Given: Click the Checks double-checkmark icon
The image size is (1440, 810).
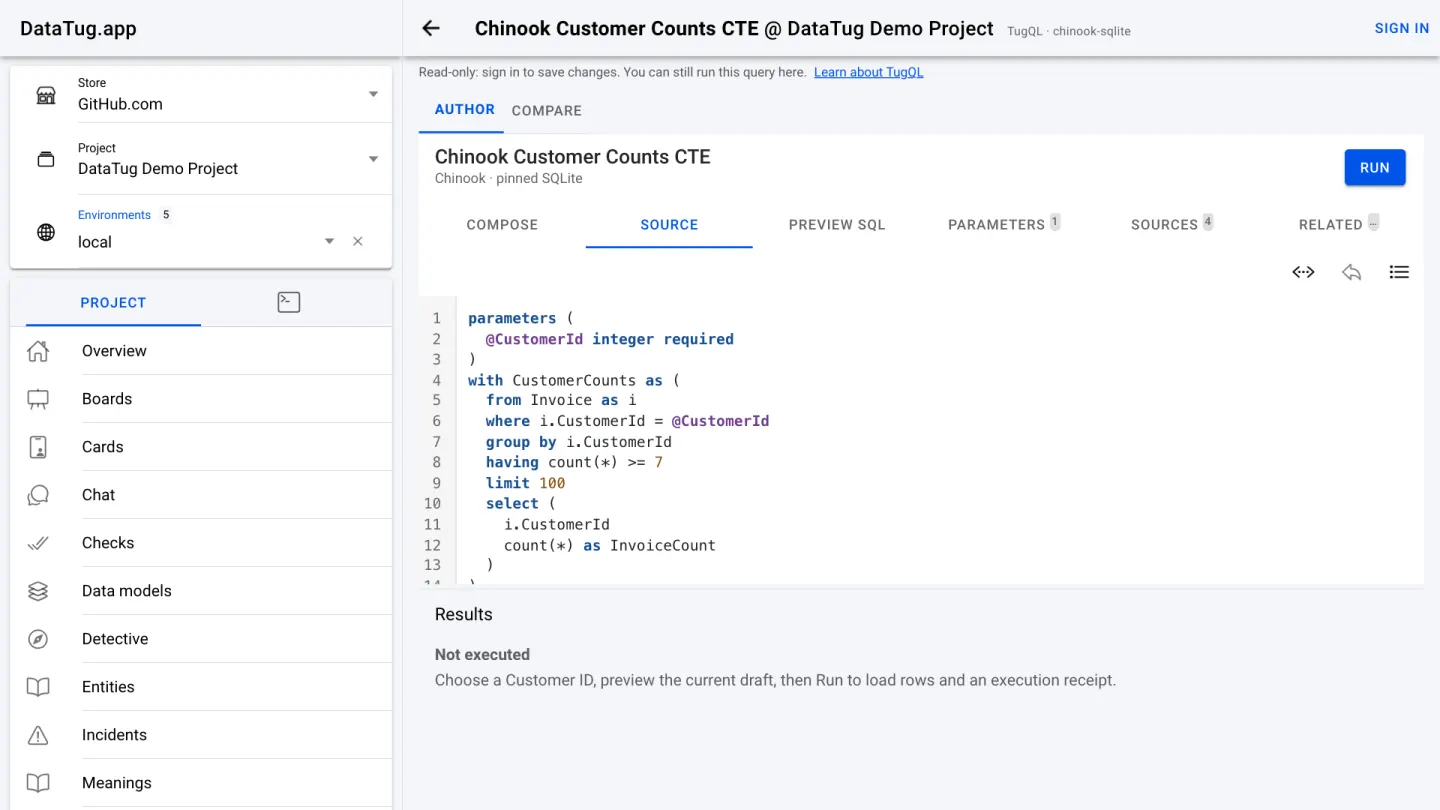Looking at the screenshot, I should pos(38,543).
